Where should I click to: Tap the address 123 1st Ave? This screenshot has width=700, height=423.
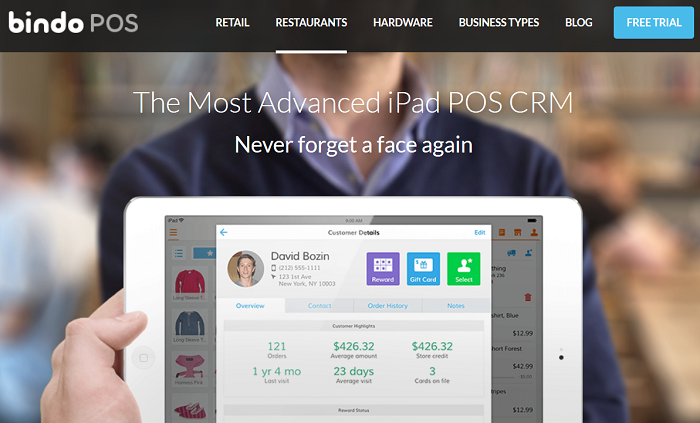coord(295,277)
